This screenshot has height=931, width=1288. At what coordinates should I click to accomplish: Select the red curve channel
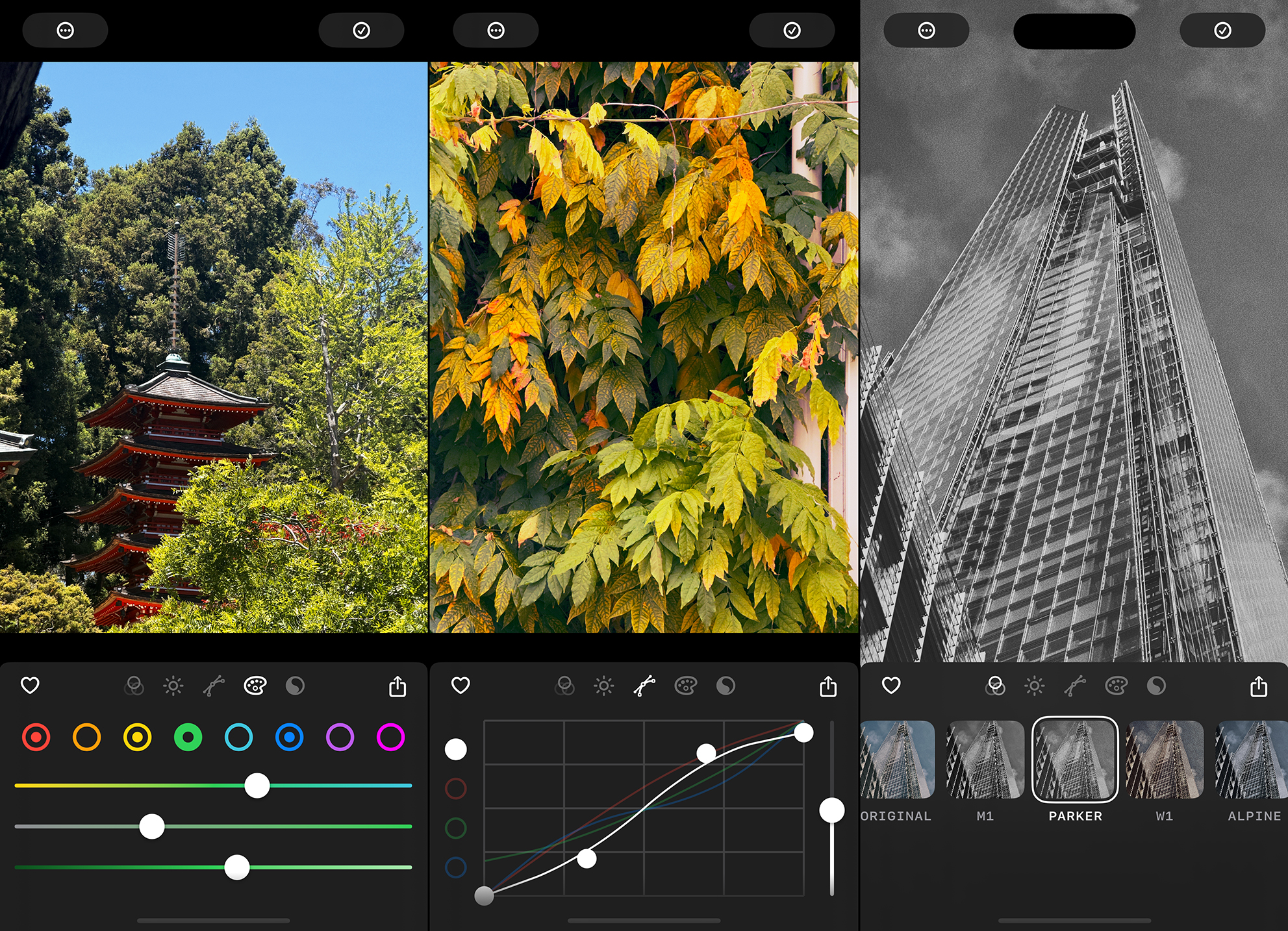point(456,789)
